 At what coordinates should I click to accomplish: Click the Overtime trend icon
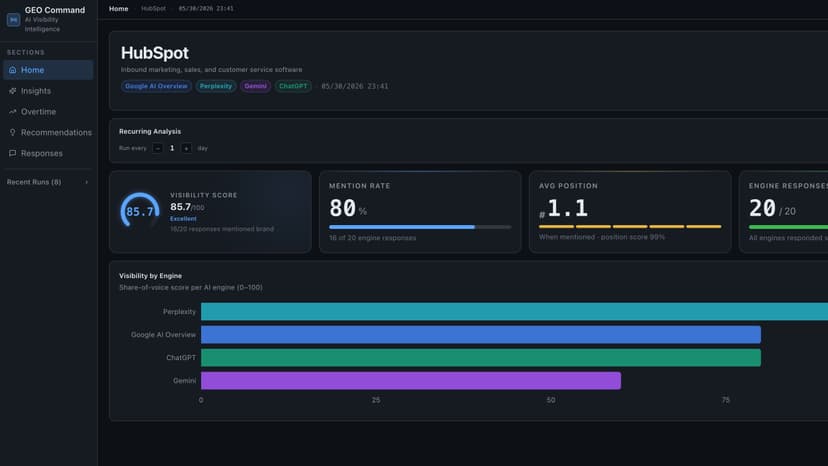[x=13, y=111]
